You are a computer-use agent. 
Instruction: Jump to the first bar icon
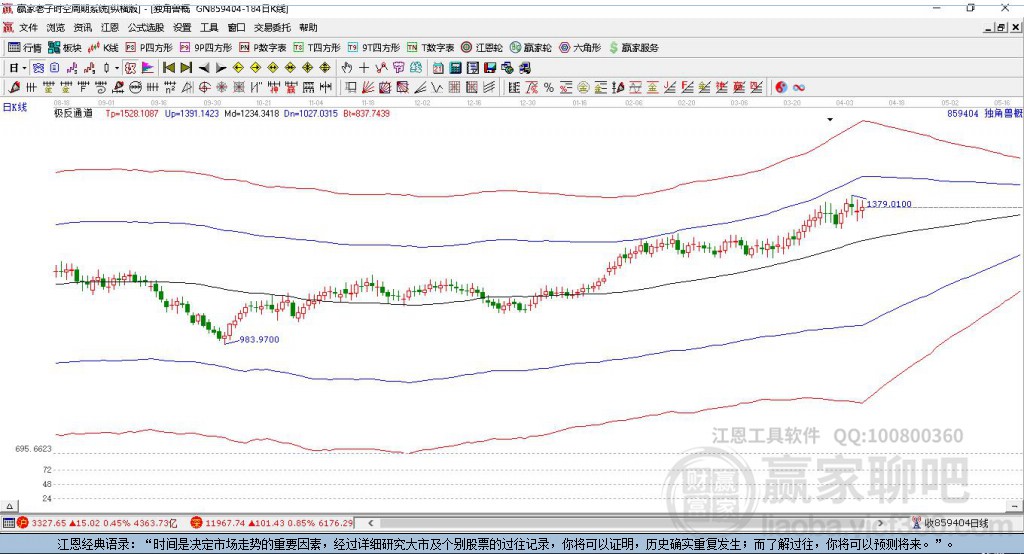[x=168, y=68]
